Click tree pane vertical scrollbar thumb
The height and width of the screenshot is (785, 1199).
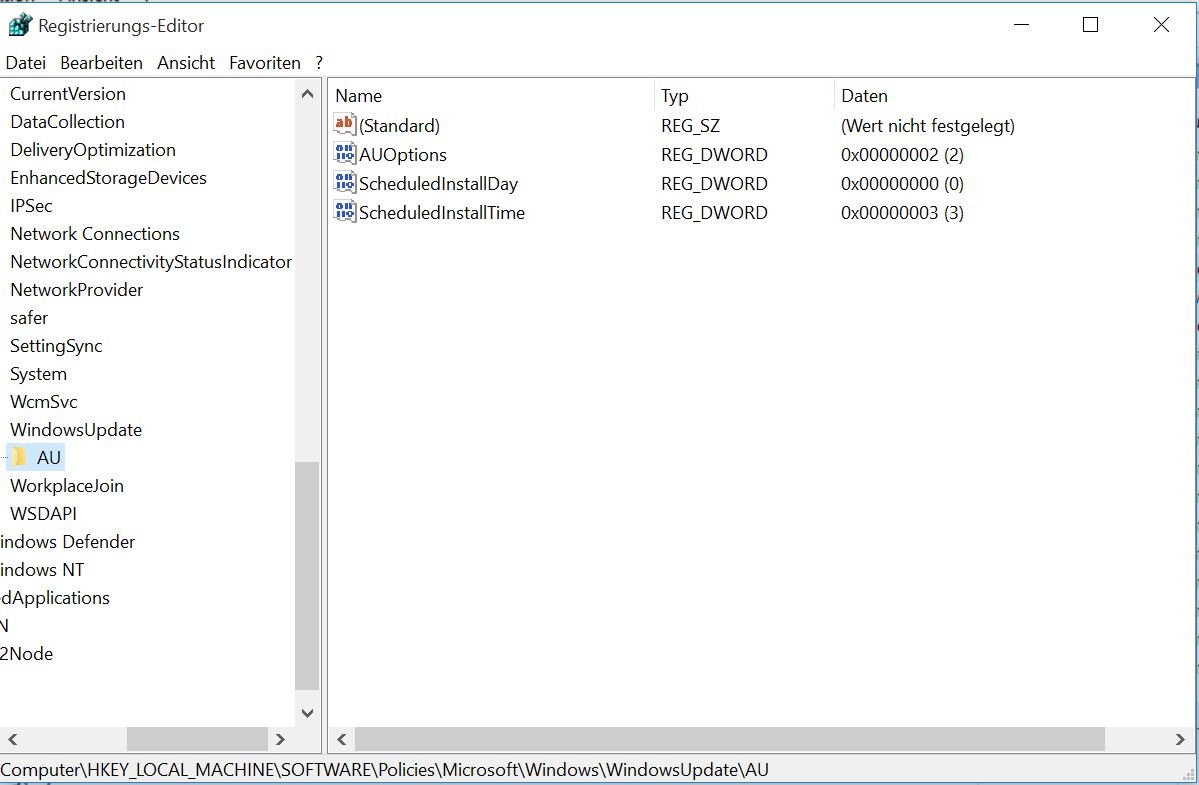(307, 576)
